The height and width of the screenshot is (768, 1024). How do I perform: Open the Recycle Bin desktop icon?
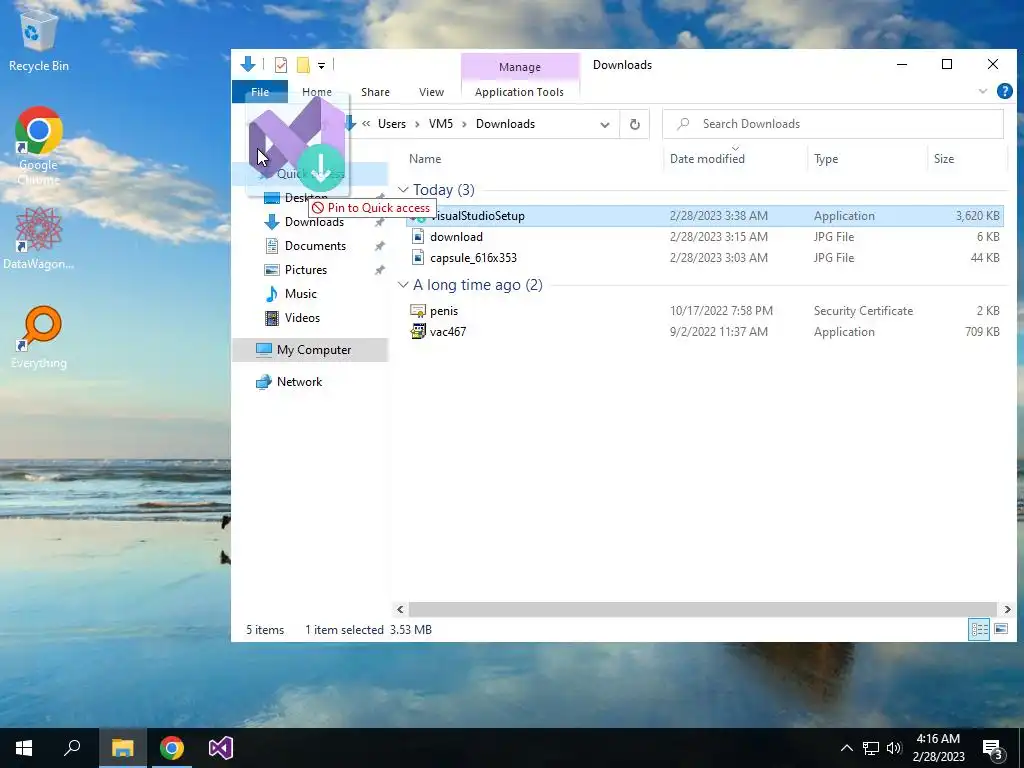39,41
